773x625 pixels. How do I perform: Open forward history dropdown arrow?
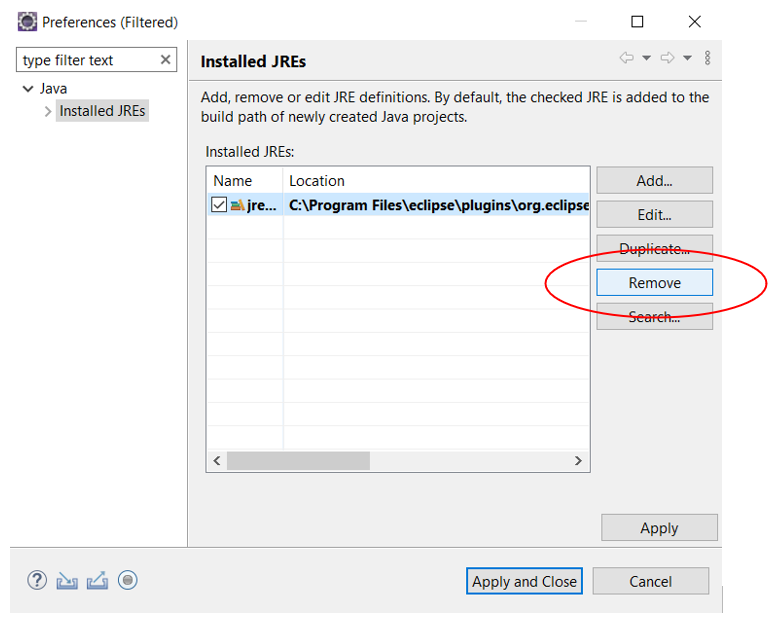(687, 58)
